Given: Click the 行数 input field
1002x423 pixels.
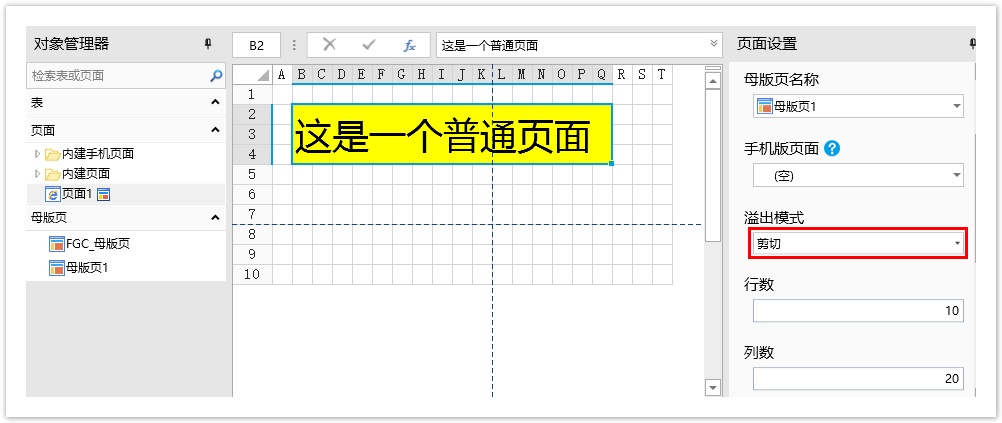Looking at the screenshot, I should [858, 311].
